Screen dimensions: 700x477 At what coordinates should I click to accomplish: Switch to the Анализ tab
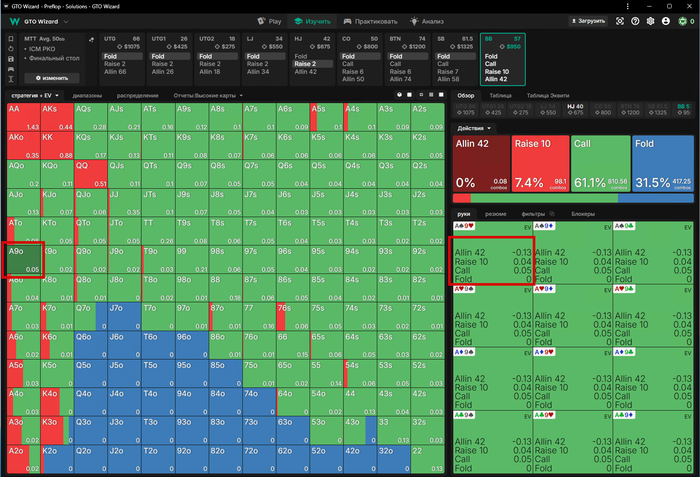(427, 21)
